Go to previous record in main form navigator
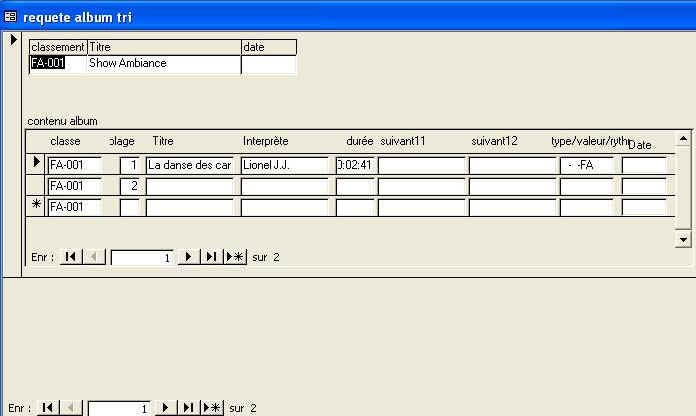This screenshot has width=696, height=416. click(69, 408)
